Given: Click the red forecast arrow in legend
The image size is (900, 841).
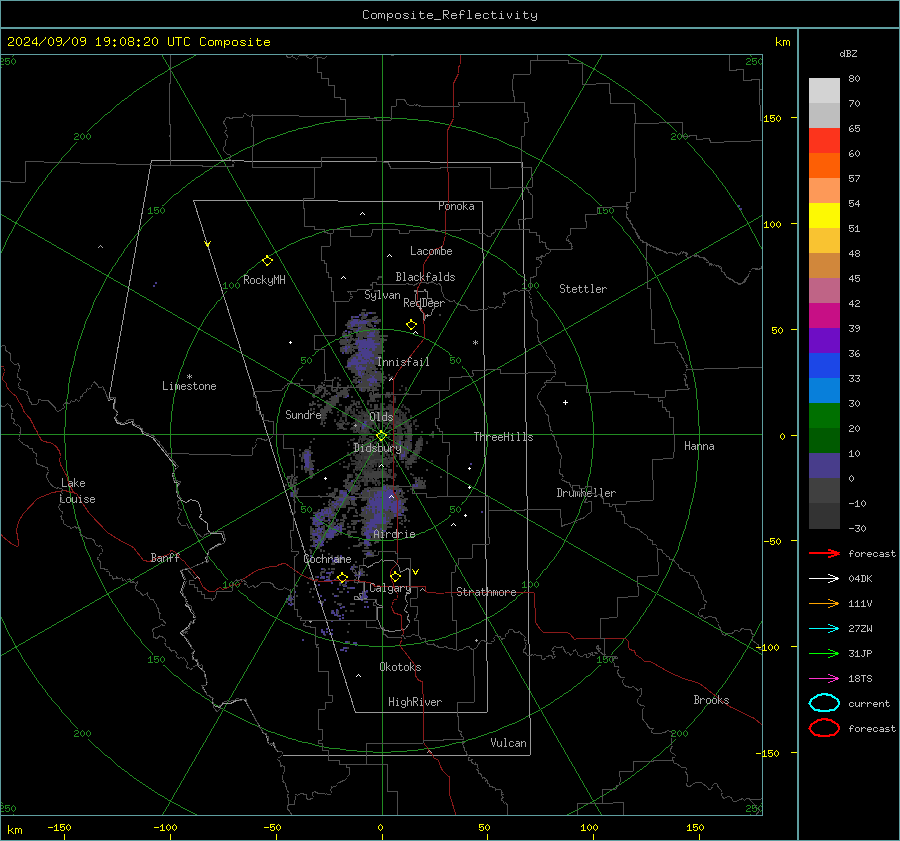Looking at the screenshot, I should pyautogui.click(x=824, y=553).
